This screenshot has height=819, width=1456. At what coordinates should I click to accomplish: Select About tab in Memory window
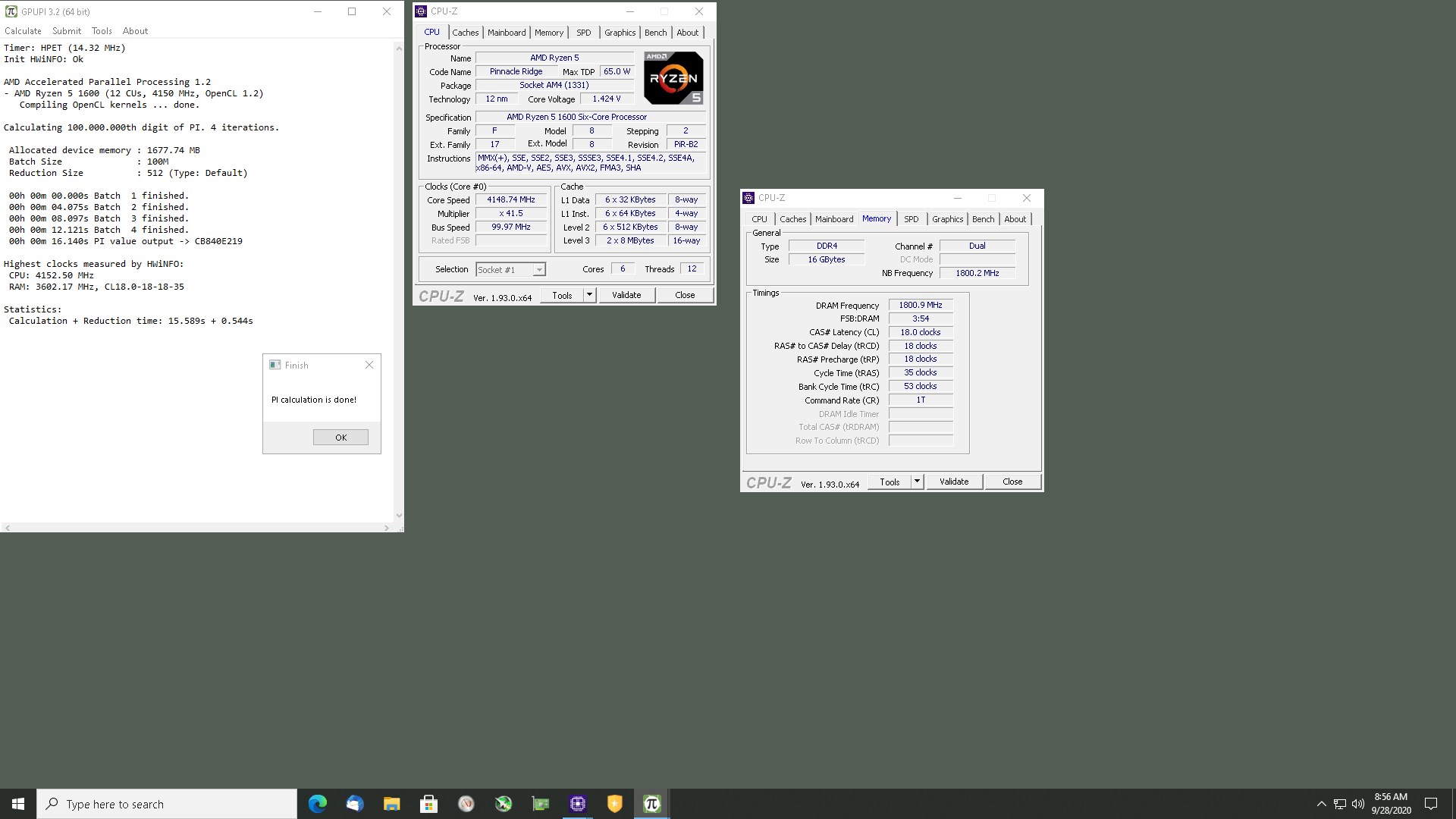pyautogui.click(x=1015, y=219)
